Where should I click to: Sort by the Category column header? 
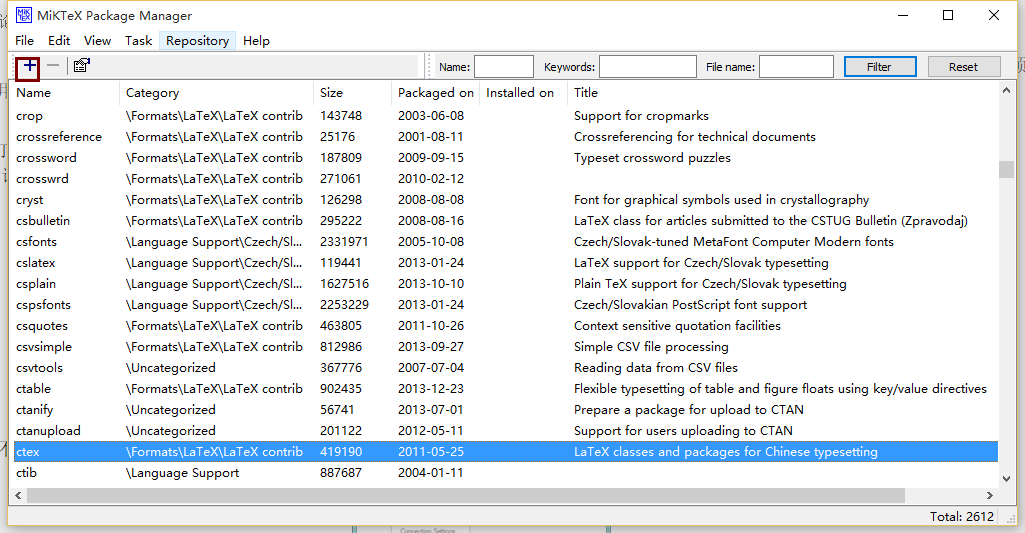[216, 92]
